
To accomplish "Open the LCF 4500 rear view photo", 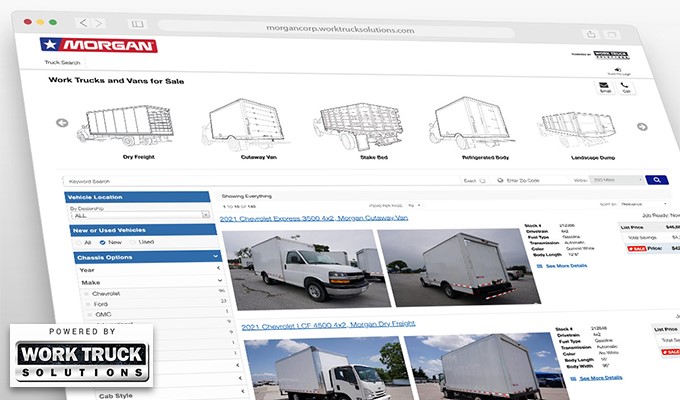I will (x=485, y=367).
